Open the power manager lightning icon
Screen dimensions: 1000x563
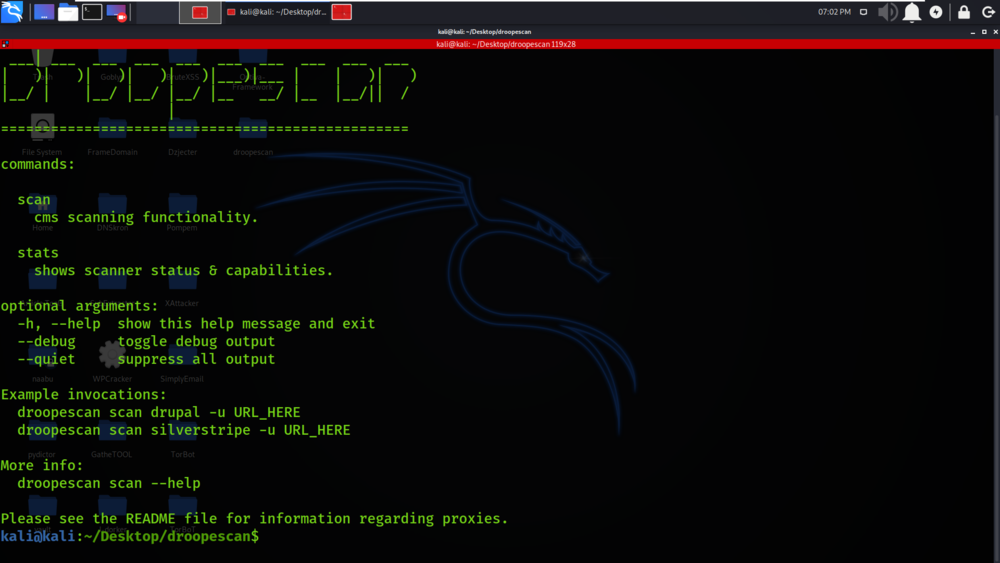point(936,12)
